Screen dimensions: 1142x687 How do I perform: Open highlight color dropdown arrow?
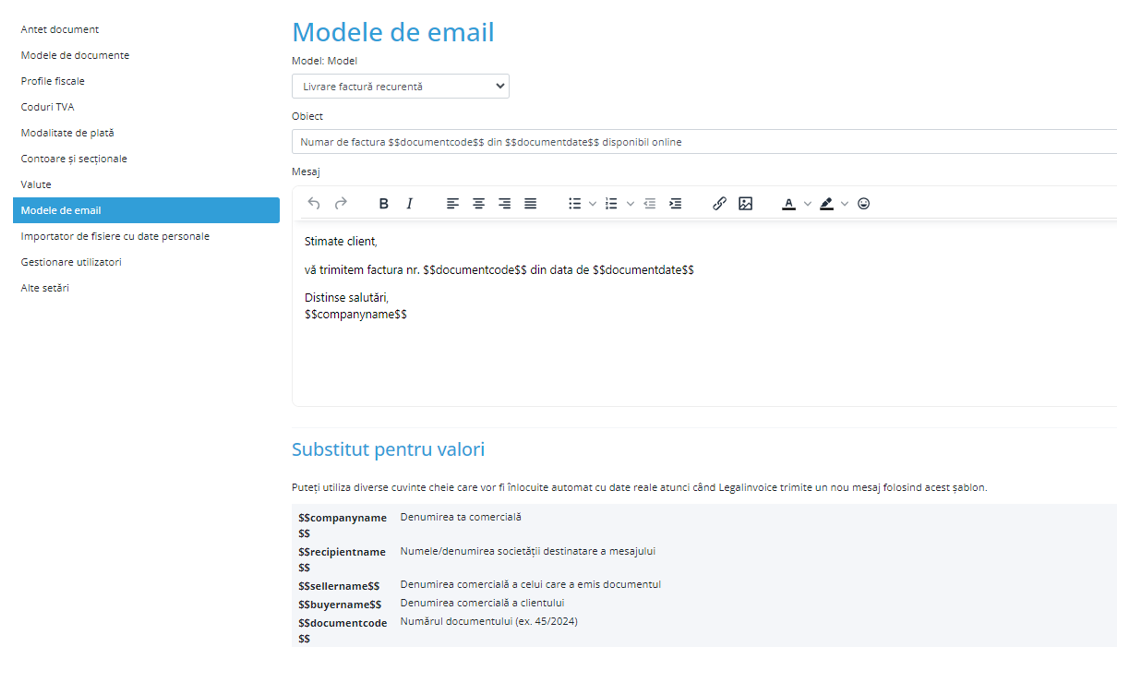(845, 204)
